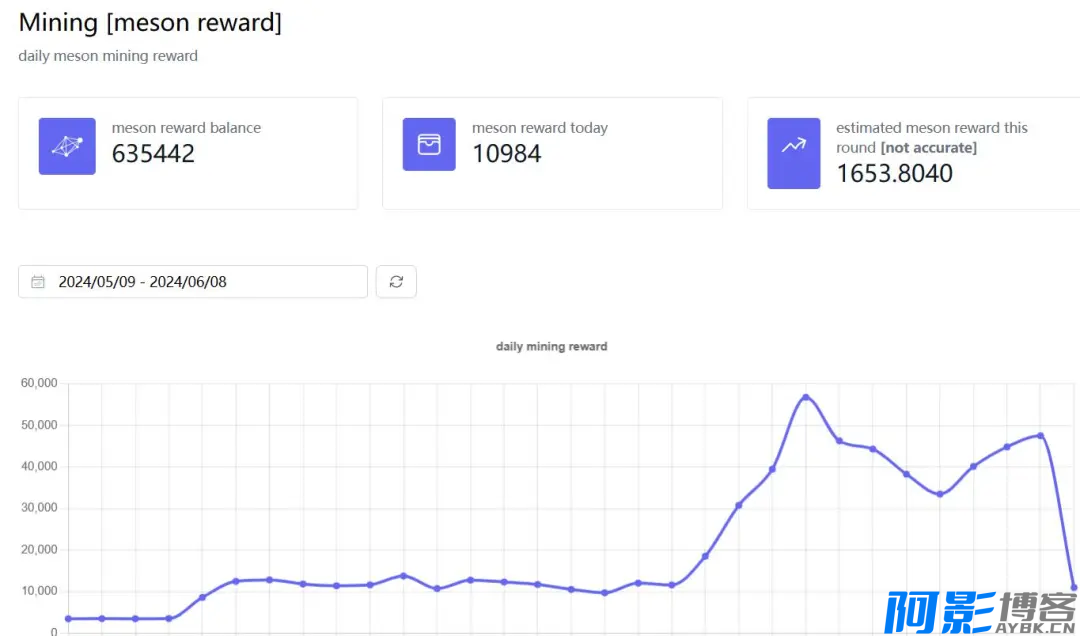
Task: Click the network icon in the reward balance card
Action: coord(67,146)
